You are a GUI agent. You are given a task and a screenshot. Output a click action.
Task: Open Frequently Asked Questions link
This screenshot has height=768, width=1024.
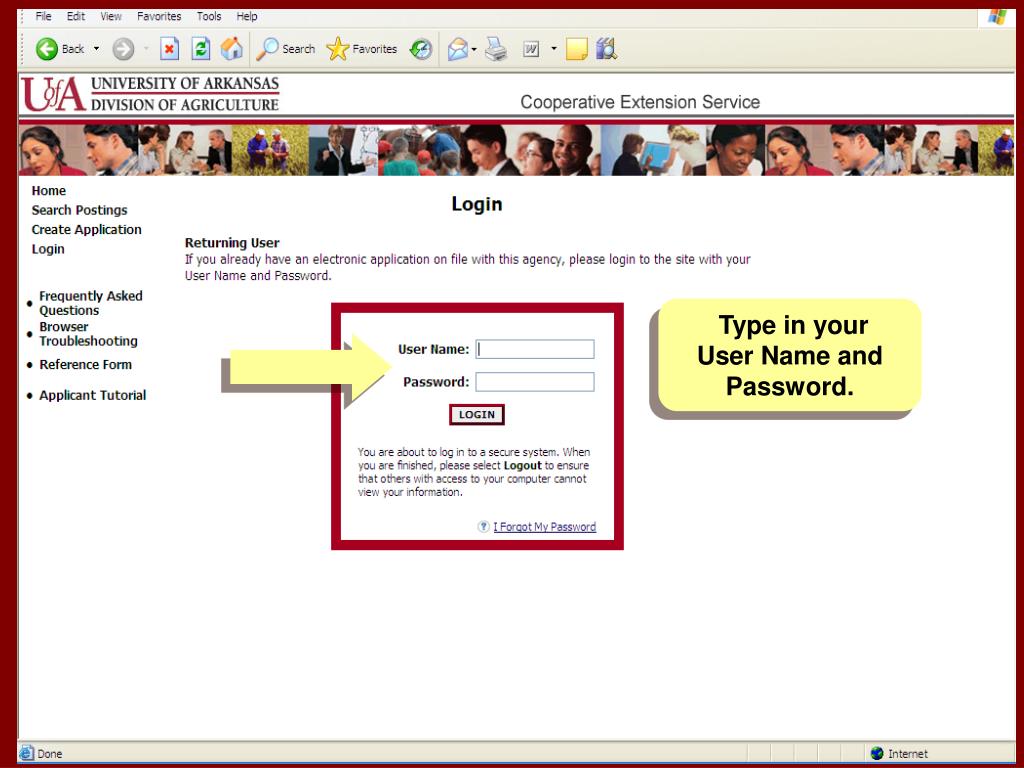(x=91, y=303)
